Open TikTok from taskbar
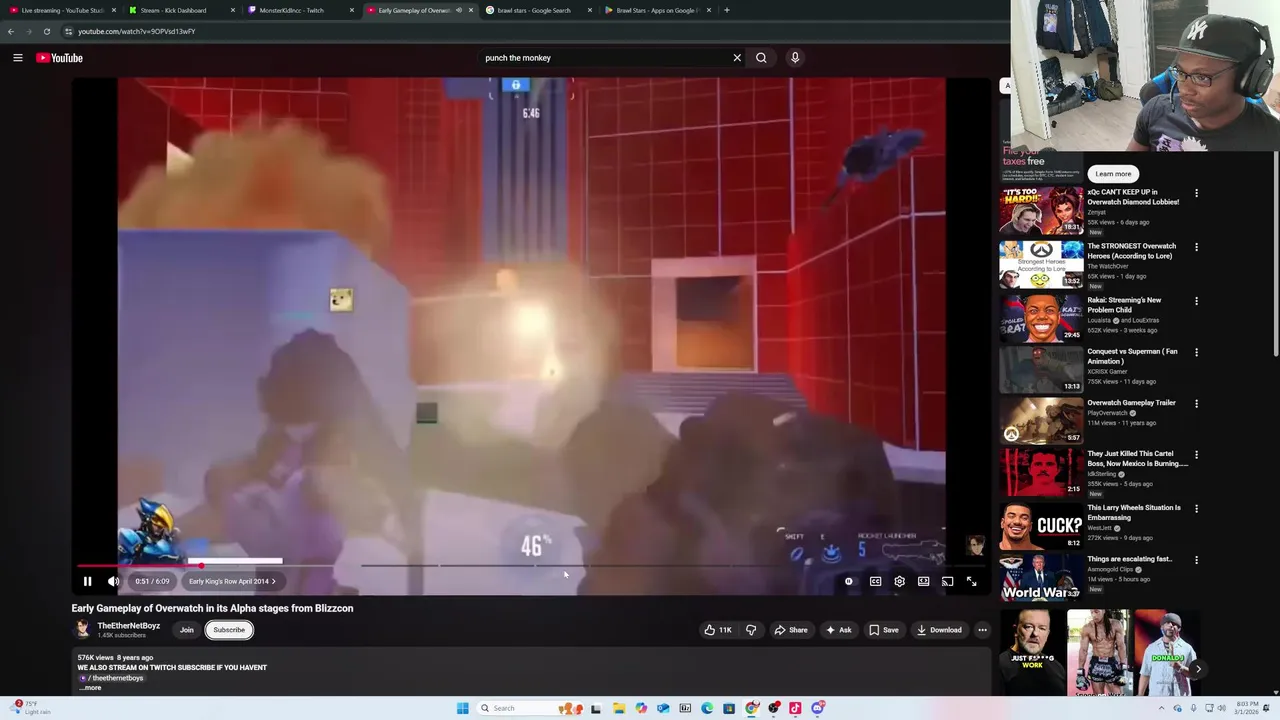This screenshot has width=1280, height=720. click(x=796, y=708)
